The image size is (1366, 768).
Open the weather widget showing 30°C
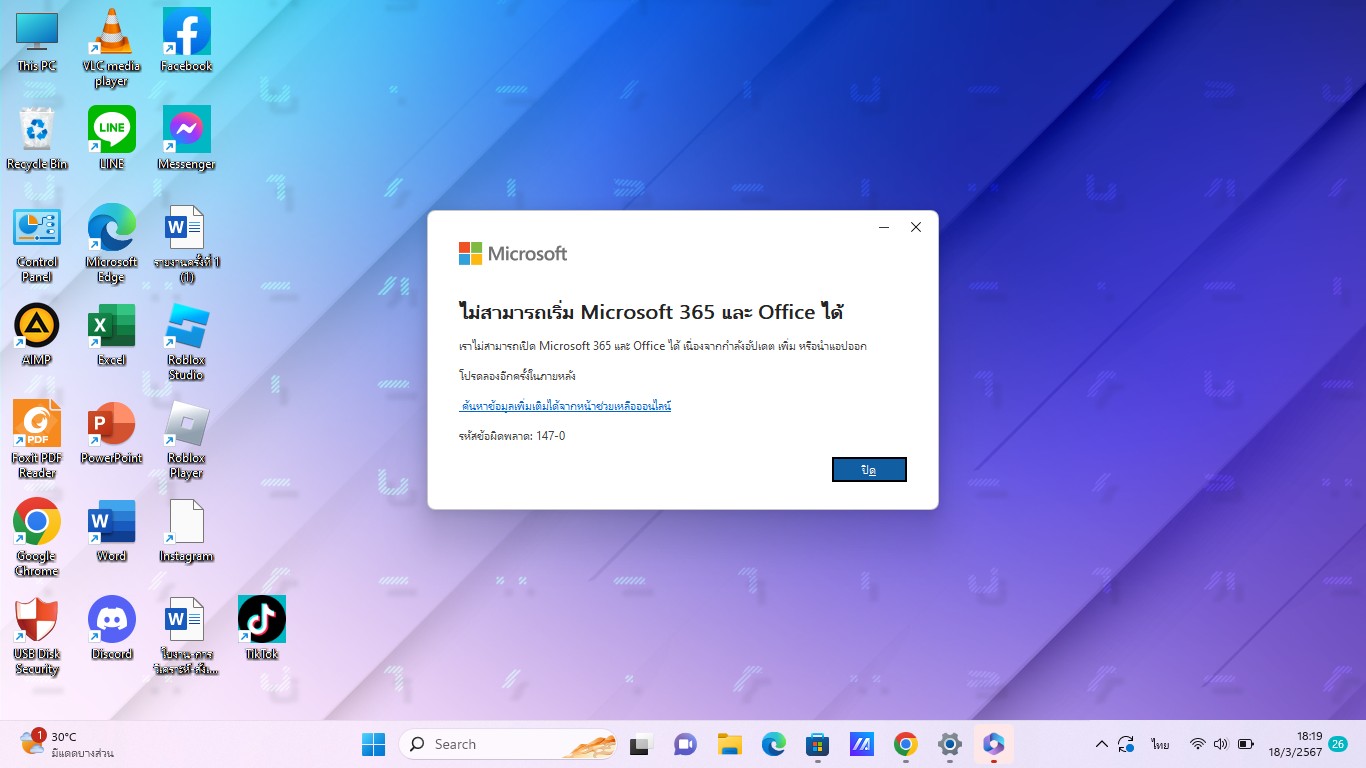(x=68, y=744)
